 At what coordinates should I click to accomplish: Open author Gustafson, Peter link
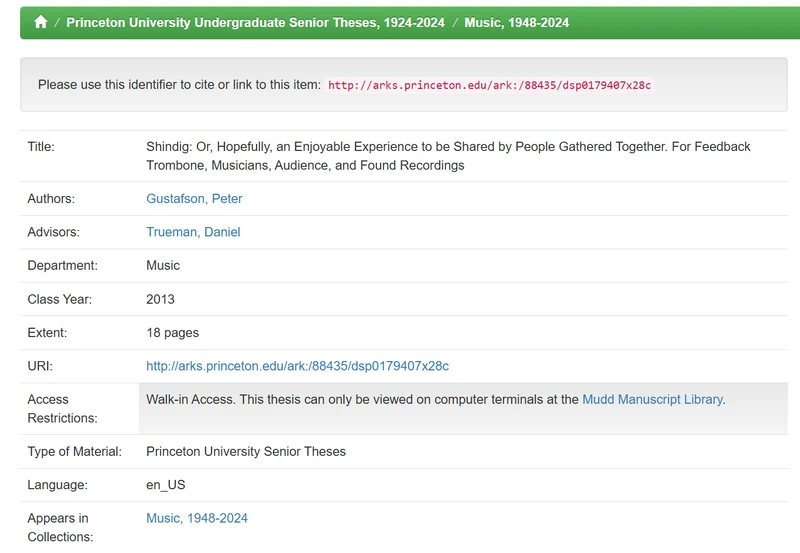click(x=194, y=198)
